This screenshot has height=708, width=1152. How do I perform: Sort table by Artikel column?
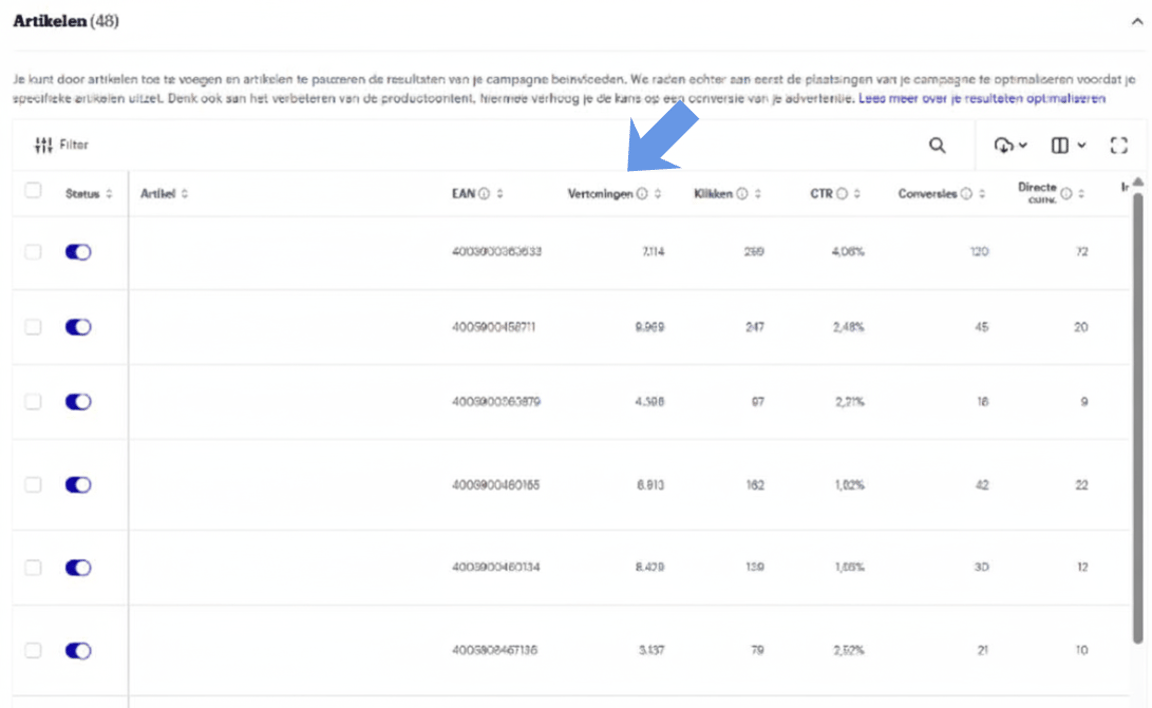(184, 194)
